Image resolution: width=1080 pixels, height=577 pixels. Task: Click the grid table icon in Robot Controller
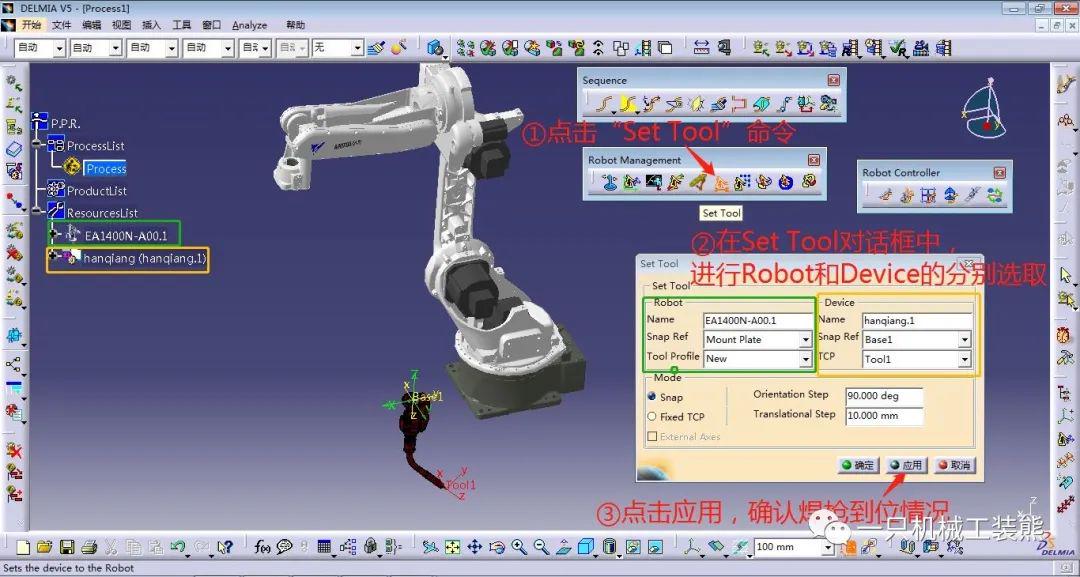(x=928, y=196)
